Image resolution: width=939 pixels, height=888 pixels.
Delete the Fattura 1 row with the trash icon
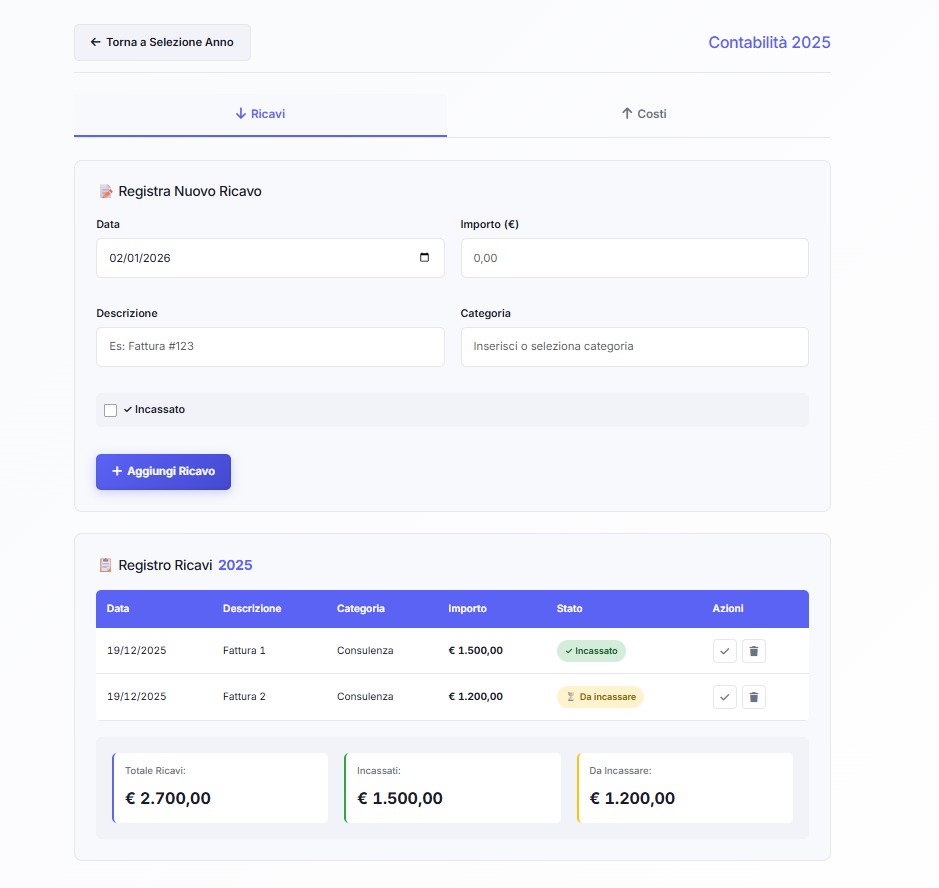pyautogui.click(x=754, y=651)
